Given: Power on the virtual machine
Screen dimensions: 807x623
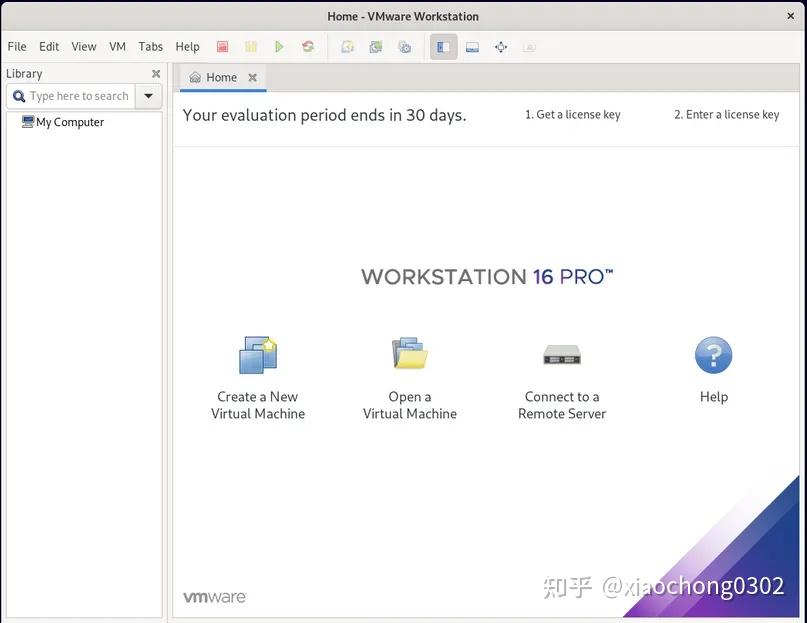Looking at the screenshot, I should click(x=279, y=46).
